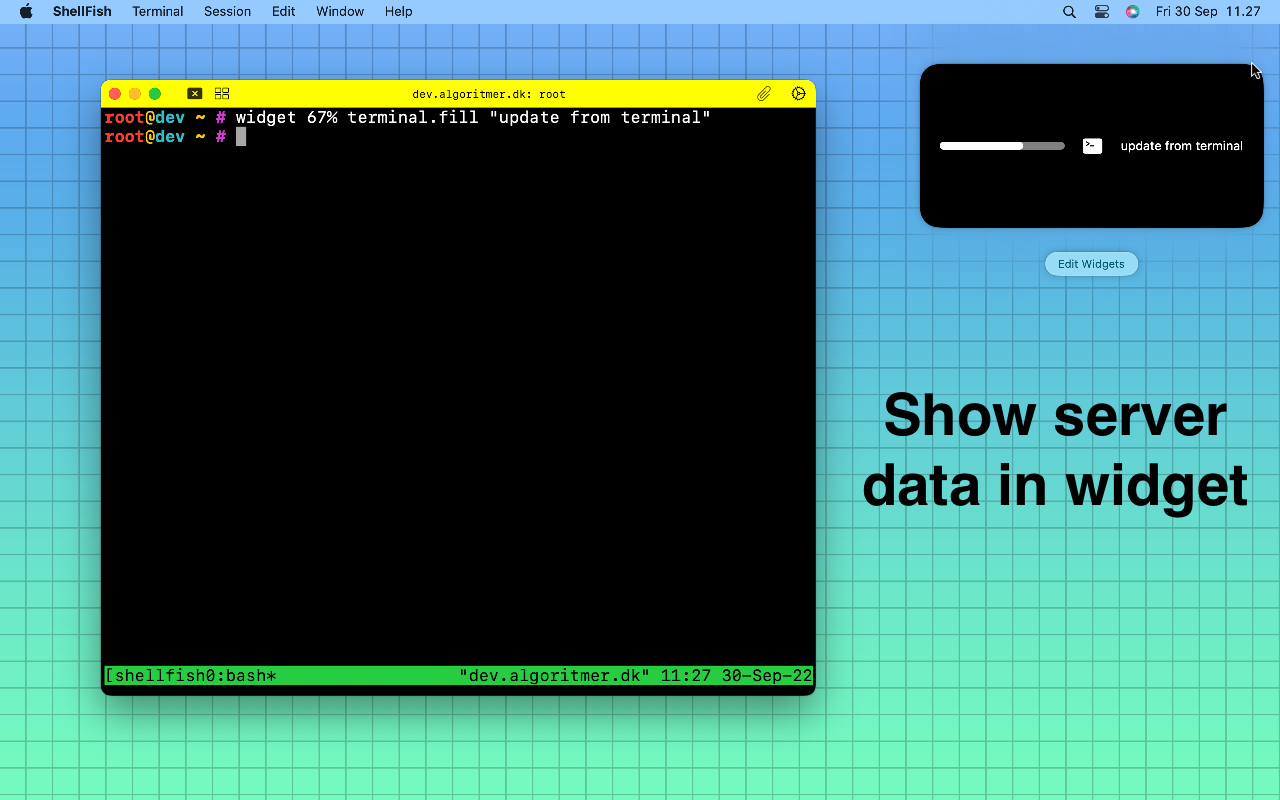Click the terminal icon inside the widget
Image resolution: width=1280 pixels, height=800 pixels.
(1092, 146)
